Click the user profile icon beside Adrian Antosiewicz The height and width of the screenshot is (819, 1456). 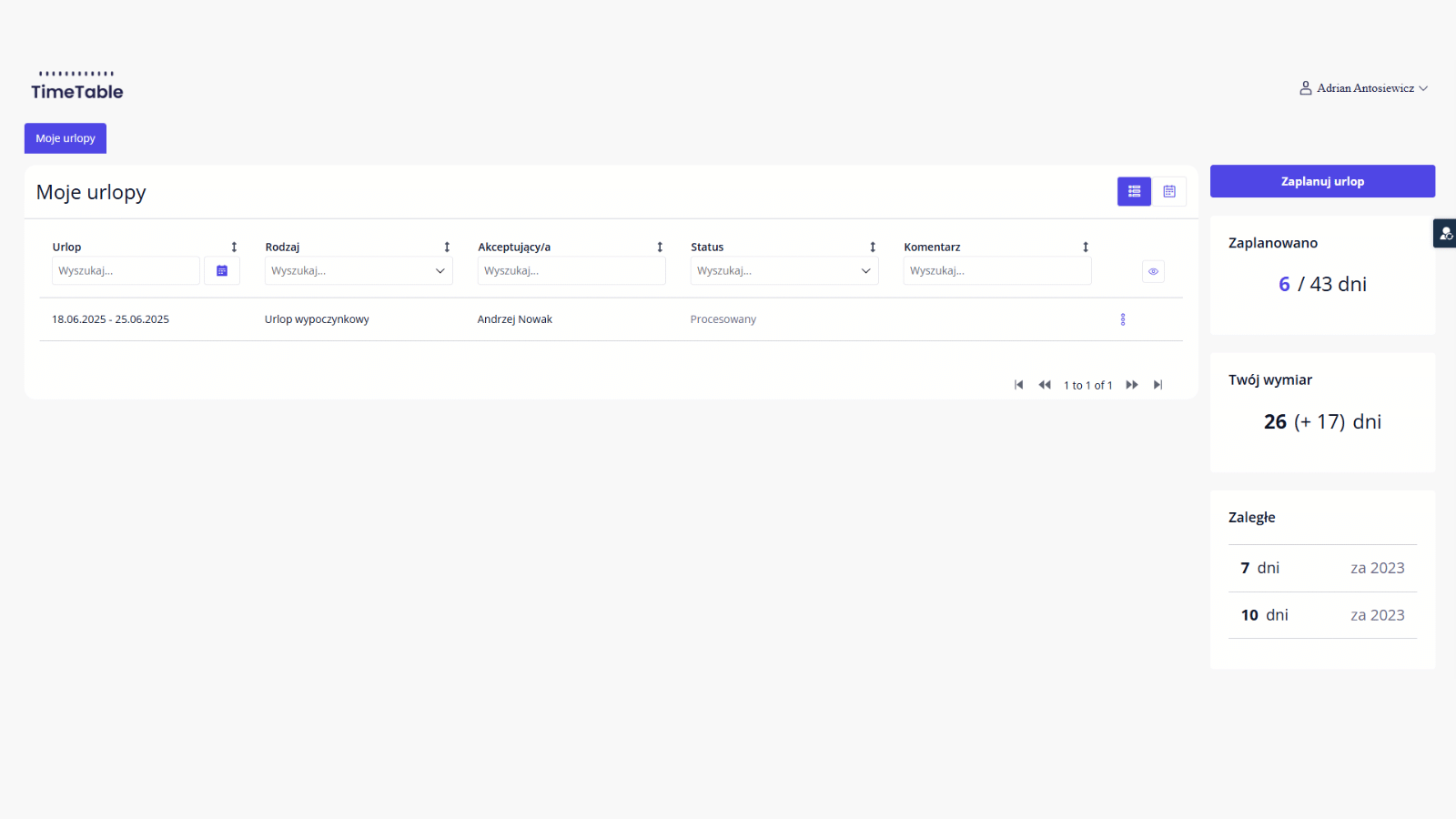pyautogui.click(x=1306, y=88)
